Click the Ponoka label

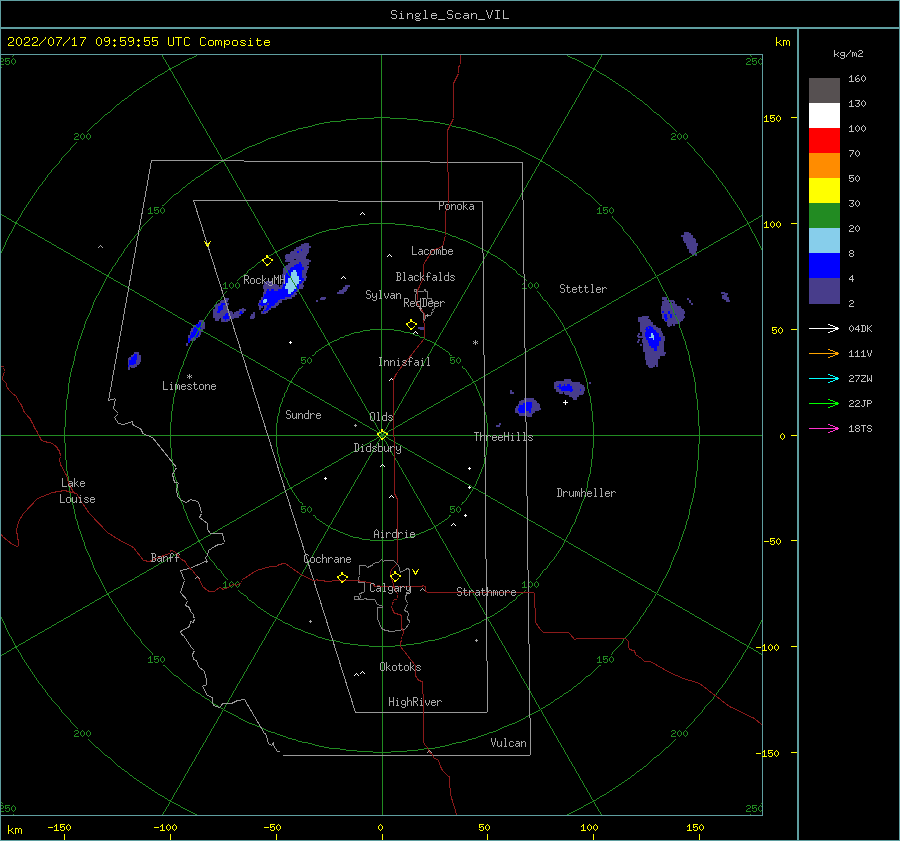tap(456, 206)
